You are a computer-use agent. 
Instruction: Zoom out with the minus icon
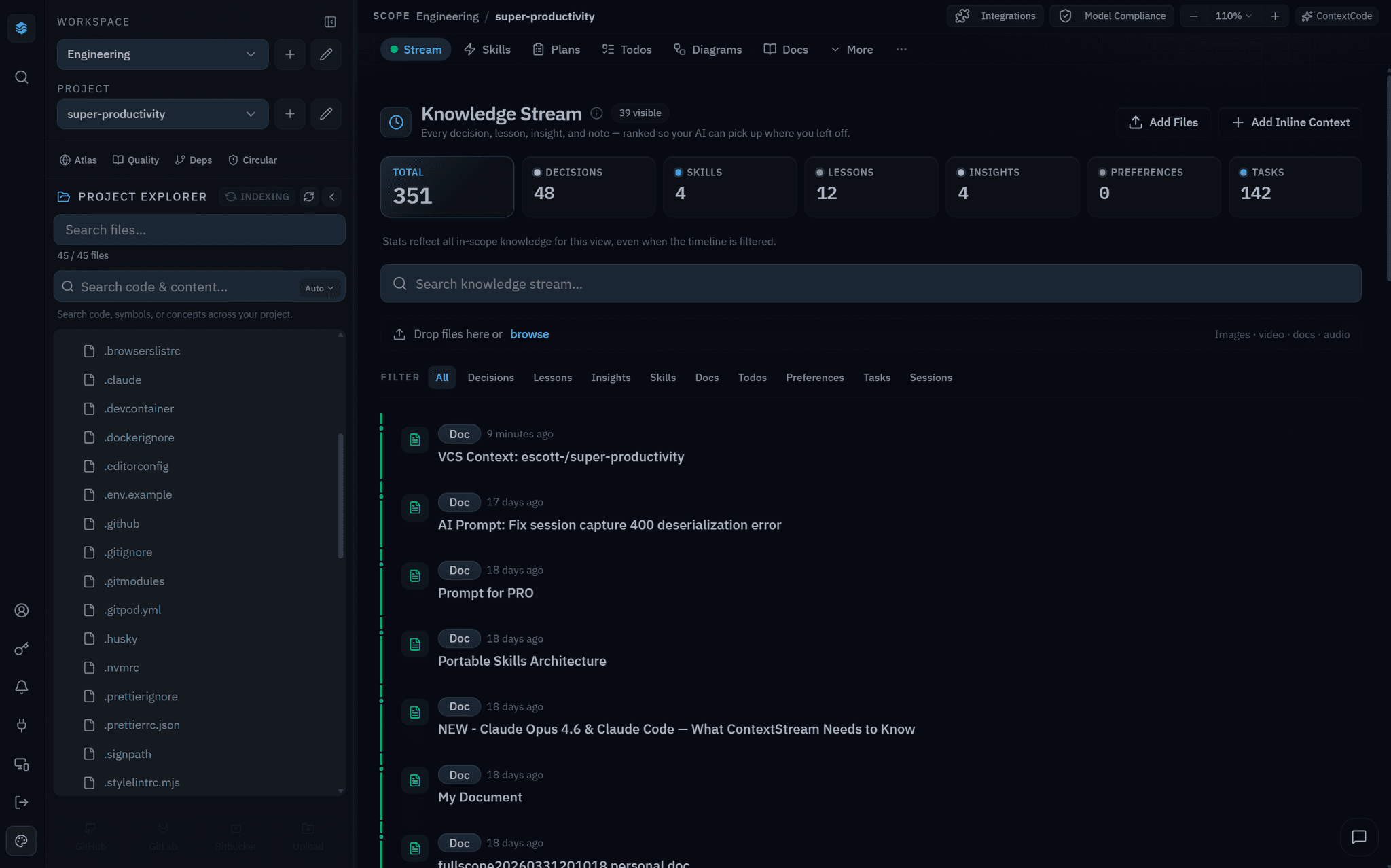1193,16
